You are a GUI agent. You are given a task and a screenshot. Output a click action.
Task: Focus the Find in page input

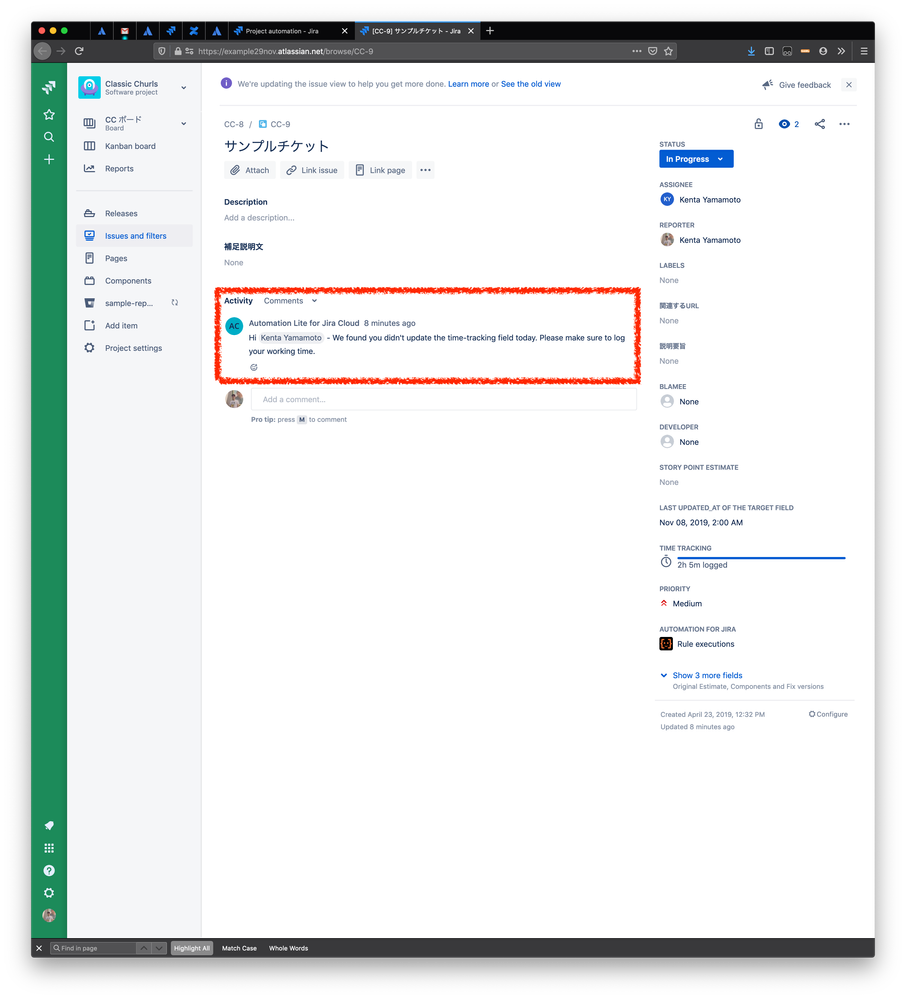click(x=94, y=949)
